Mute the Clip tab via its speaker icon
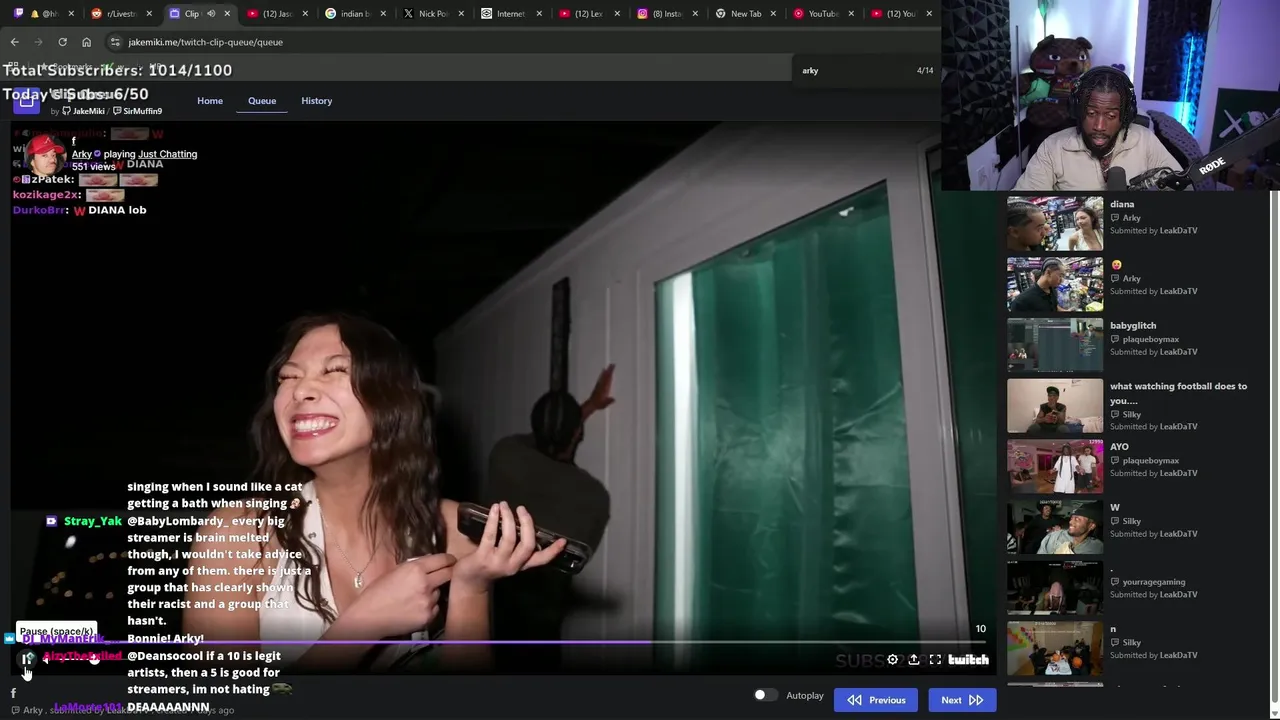This screenshot has height=720, width=1280. coord(211,13)
